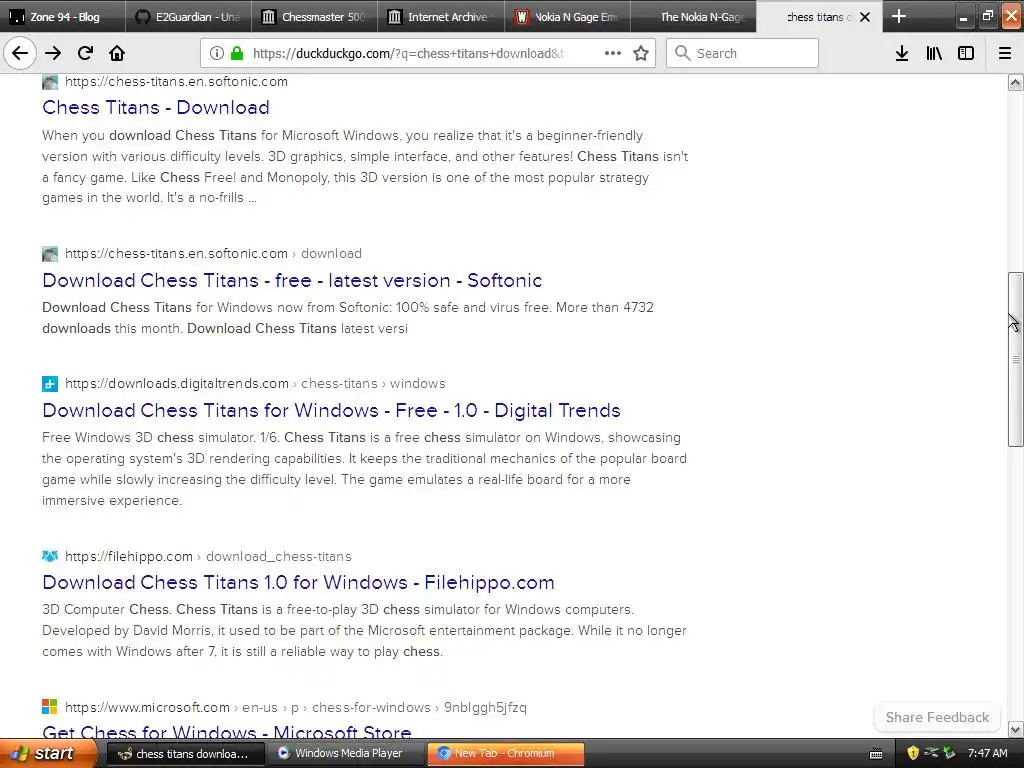Open Chess Titans - Download result
The height and width of the screenshot is (768, 1024).
[x=155, y=107]
